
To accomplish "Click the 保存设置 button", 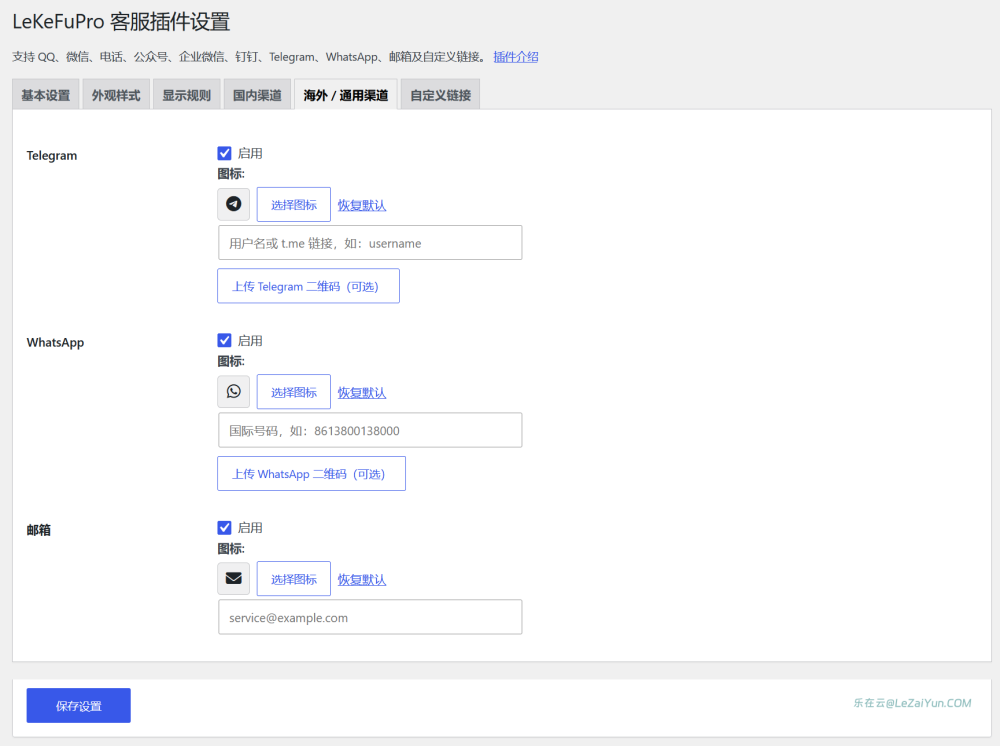I will coord(78,705).
